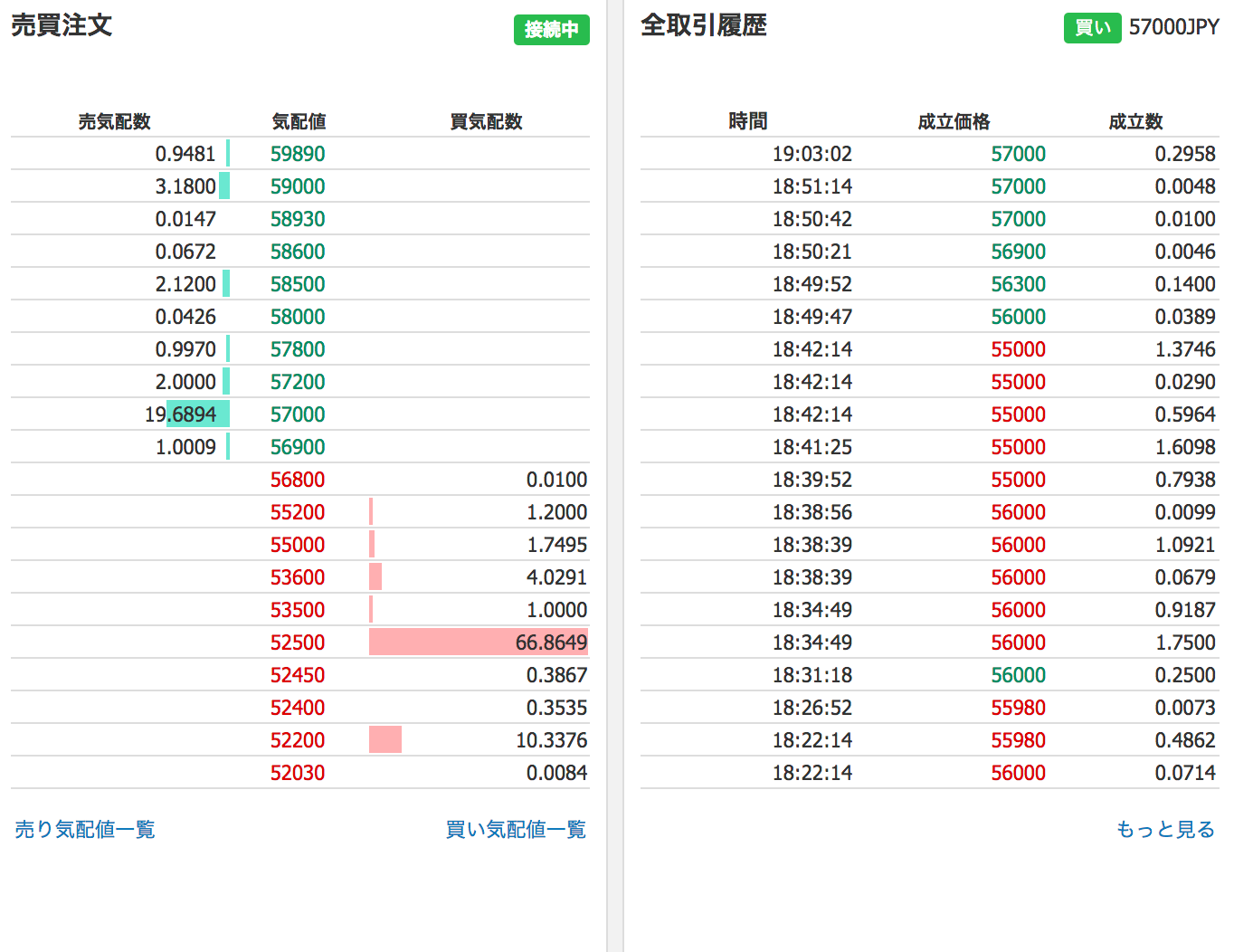Select ask price 58930
Screen dimensions: 1234x952
298,219
